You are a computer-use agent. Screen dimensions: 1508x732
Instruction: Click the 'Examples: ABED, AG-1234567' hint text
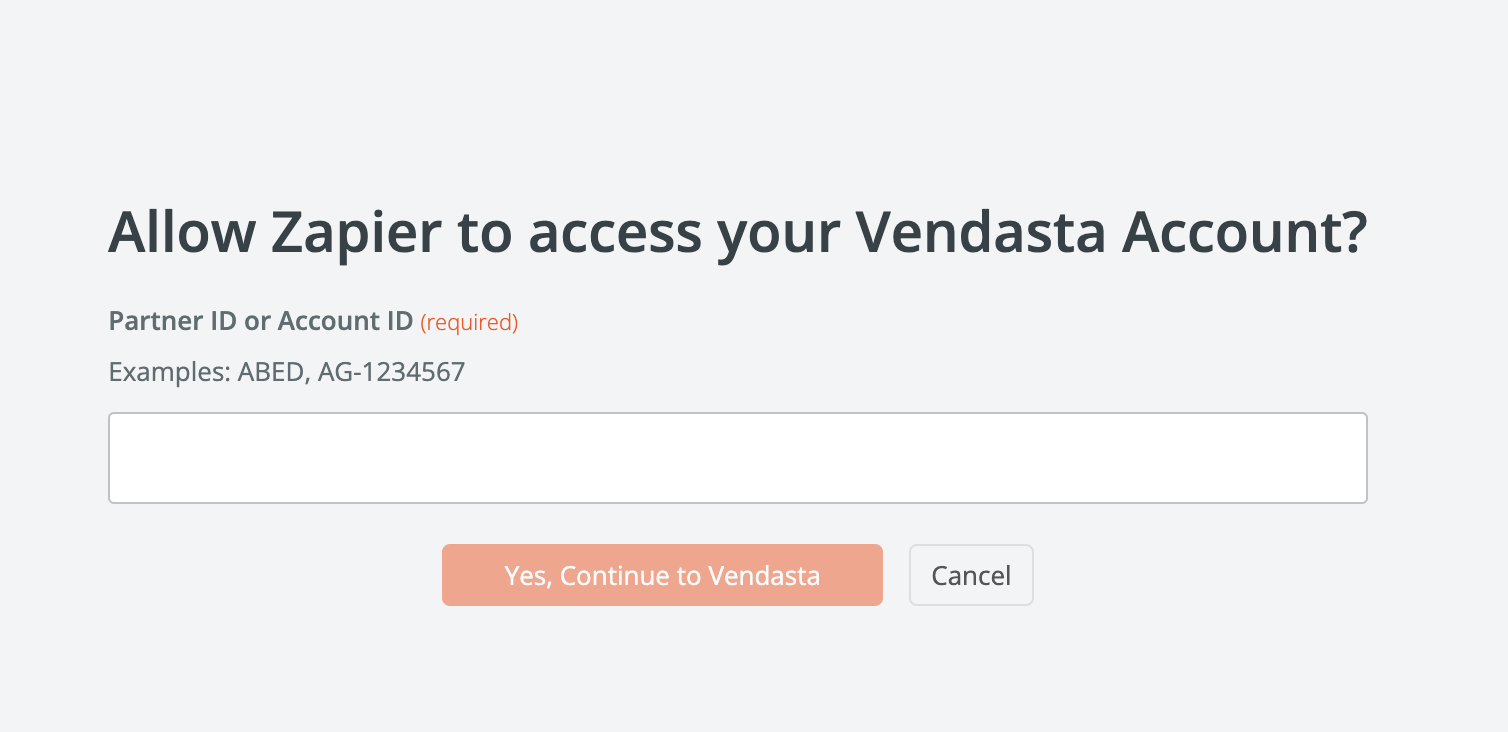[287, 373]
